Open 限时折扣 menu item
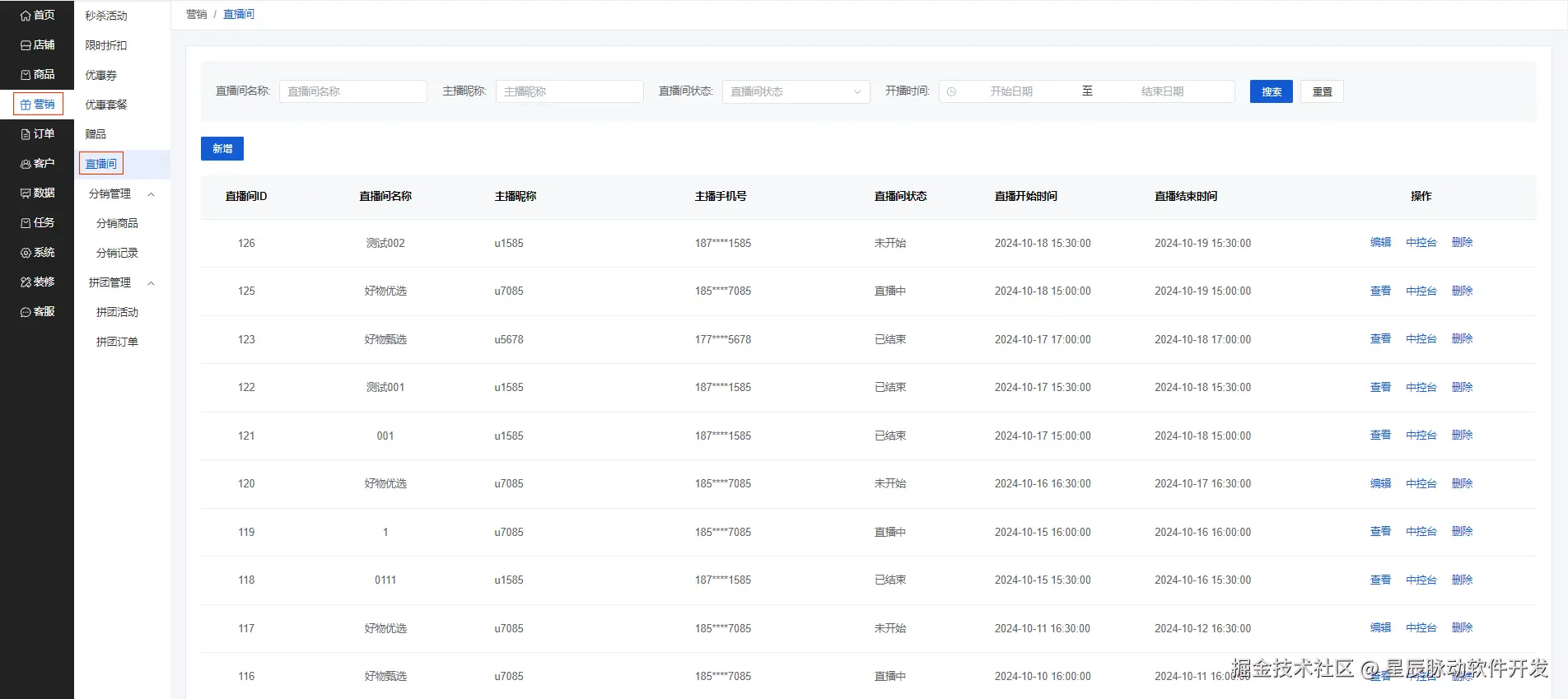The height and width of the screenshot is (699, 1568). click(106, 45)
